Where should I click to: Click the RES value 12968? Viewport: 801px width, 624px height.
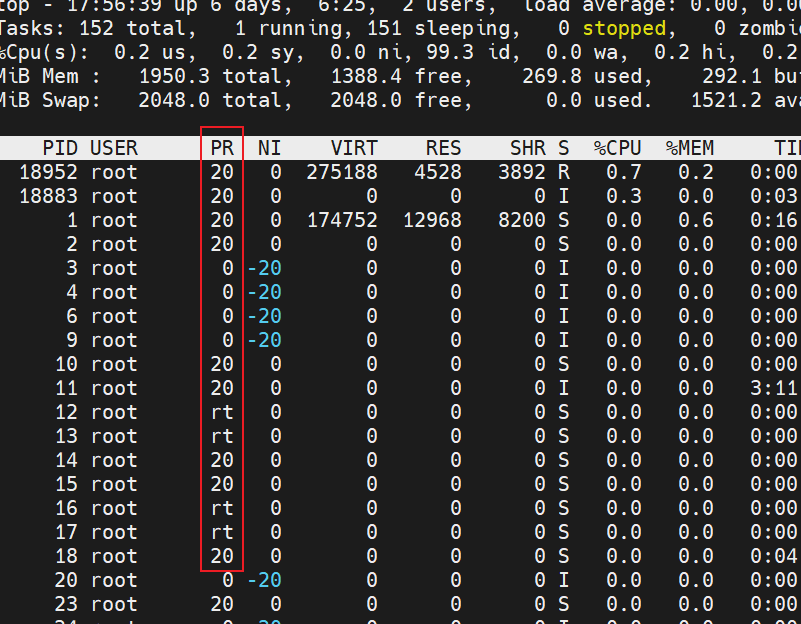pyautogui.click(x=431, y=220)
